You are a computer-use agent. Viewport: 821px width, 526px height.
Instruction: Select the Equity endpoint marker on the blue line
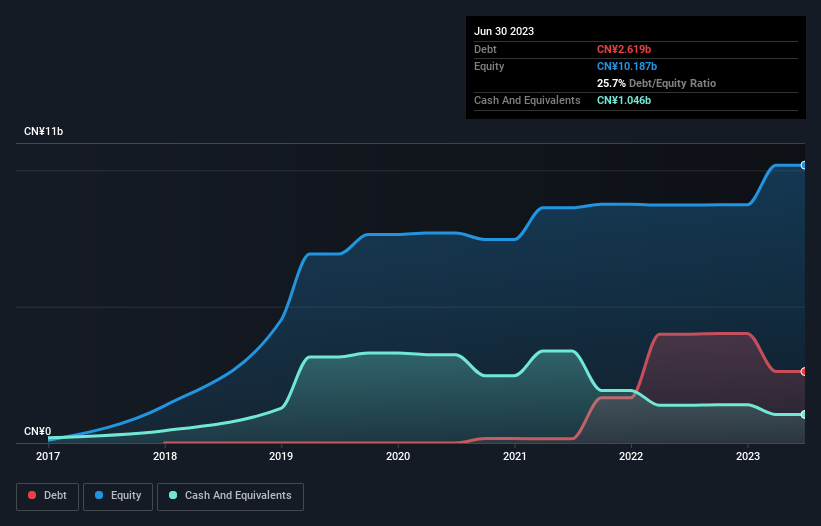point(804,165)
